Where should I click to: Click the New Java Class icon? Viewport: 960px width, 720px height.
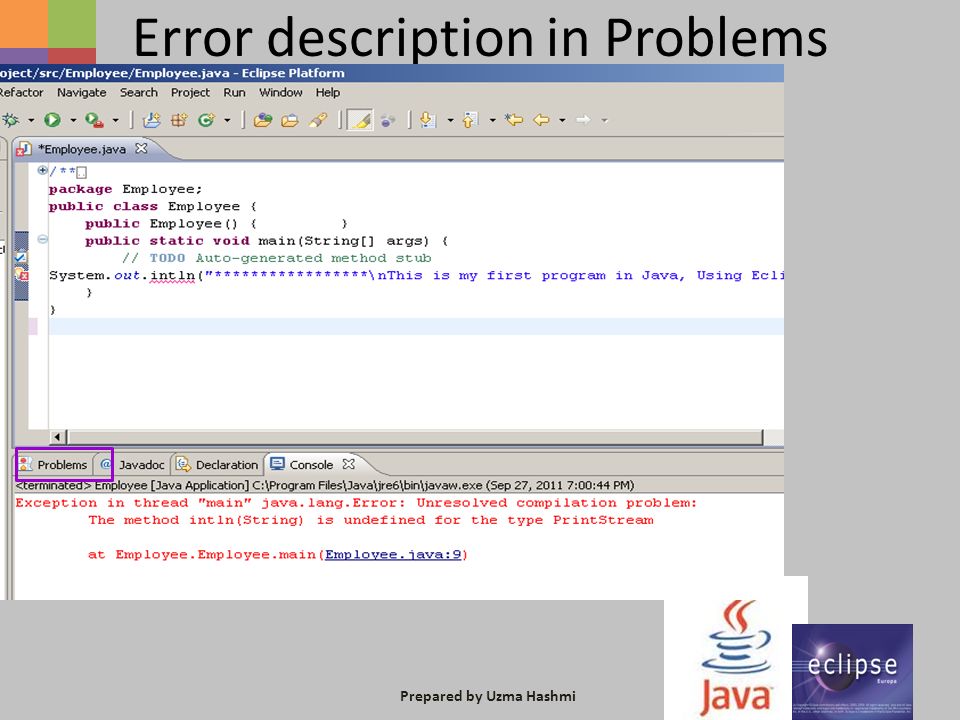click(x=206, y=120)
